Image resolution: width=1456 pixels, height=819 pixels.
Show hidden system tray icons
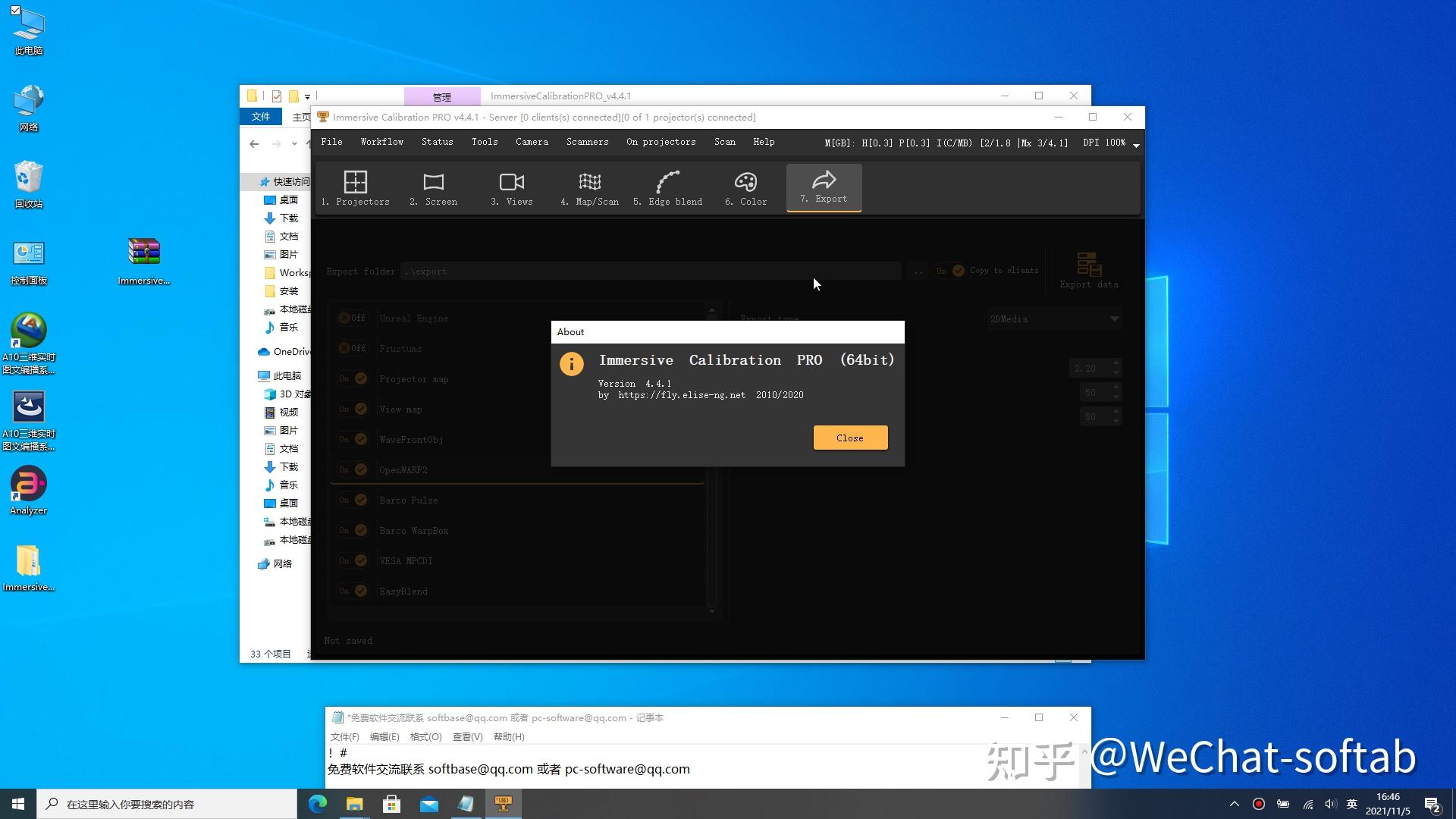1234,804
